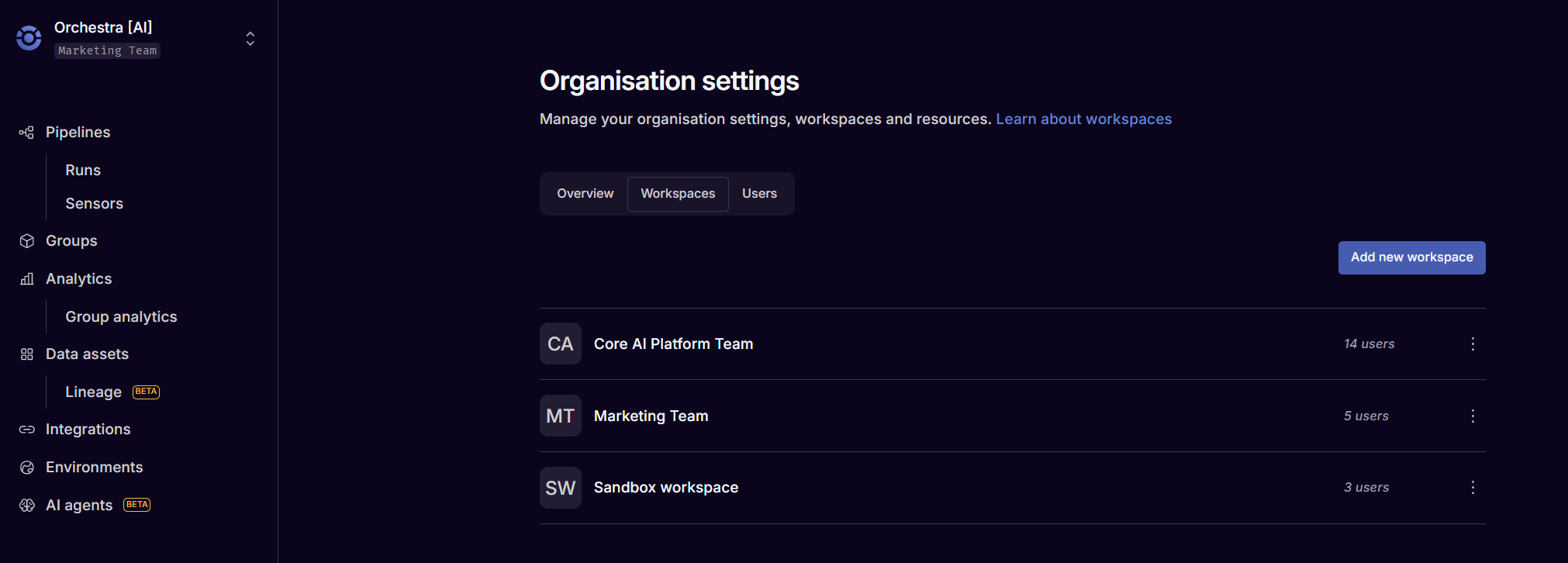Open options menu for Marketing Team
Image resolution: width=1568 pixels, height=563 pixels.
pyautogui.click(x=1473, y=416)
